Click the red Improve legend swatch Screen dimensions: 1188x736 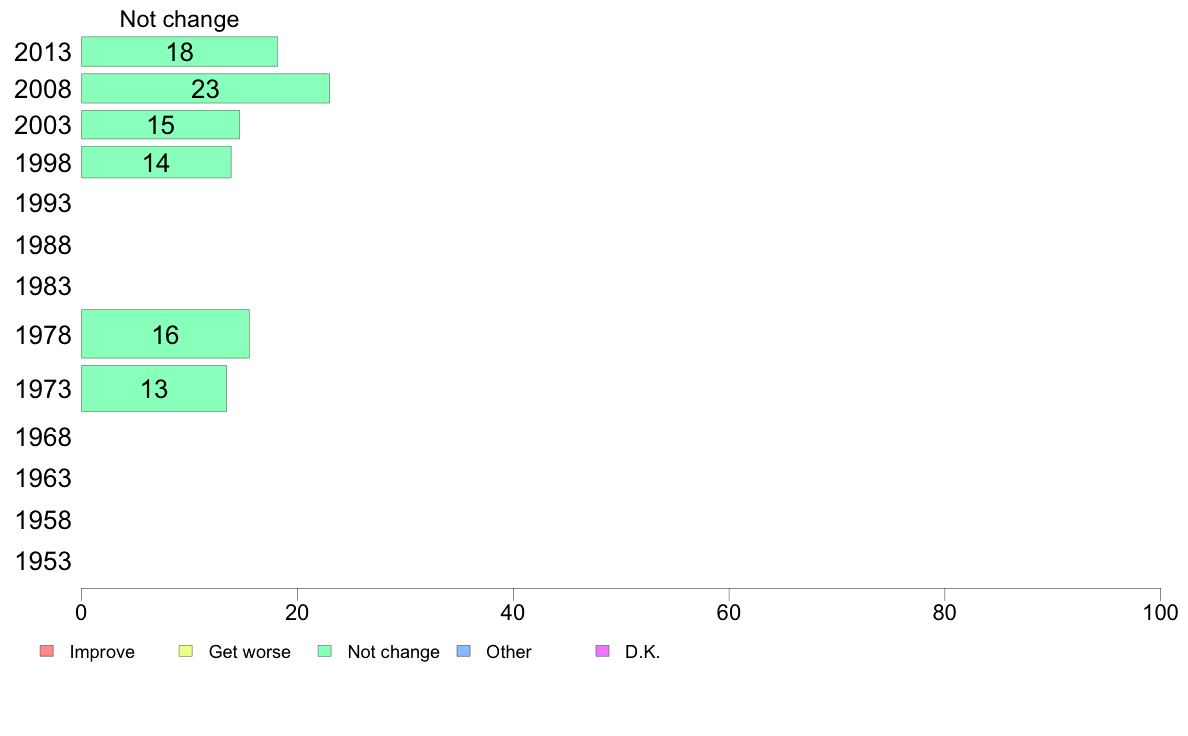point(47,651)
